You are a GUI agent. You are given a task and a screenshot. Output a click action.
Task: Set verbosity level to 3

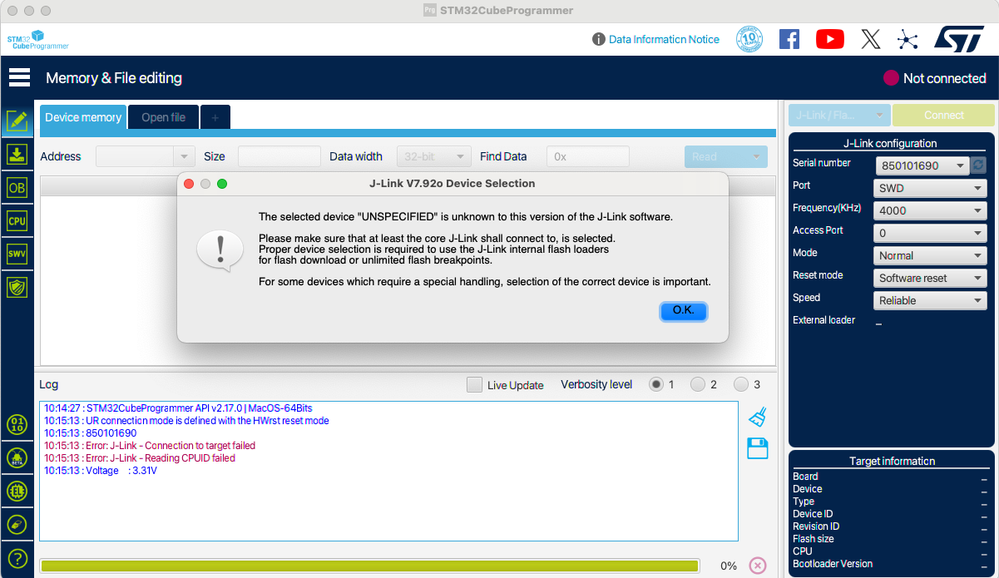click(741, 384)
